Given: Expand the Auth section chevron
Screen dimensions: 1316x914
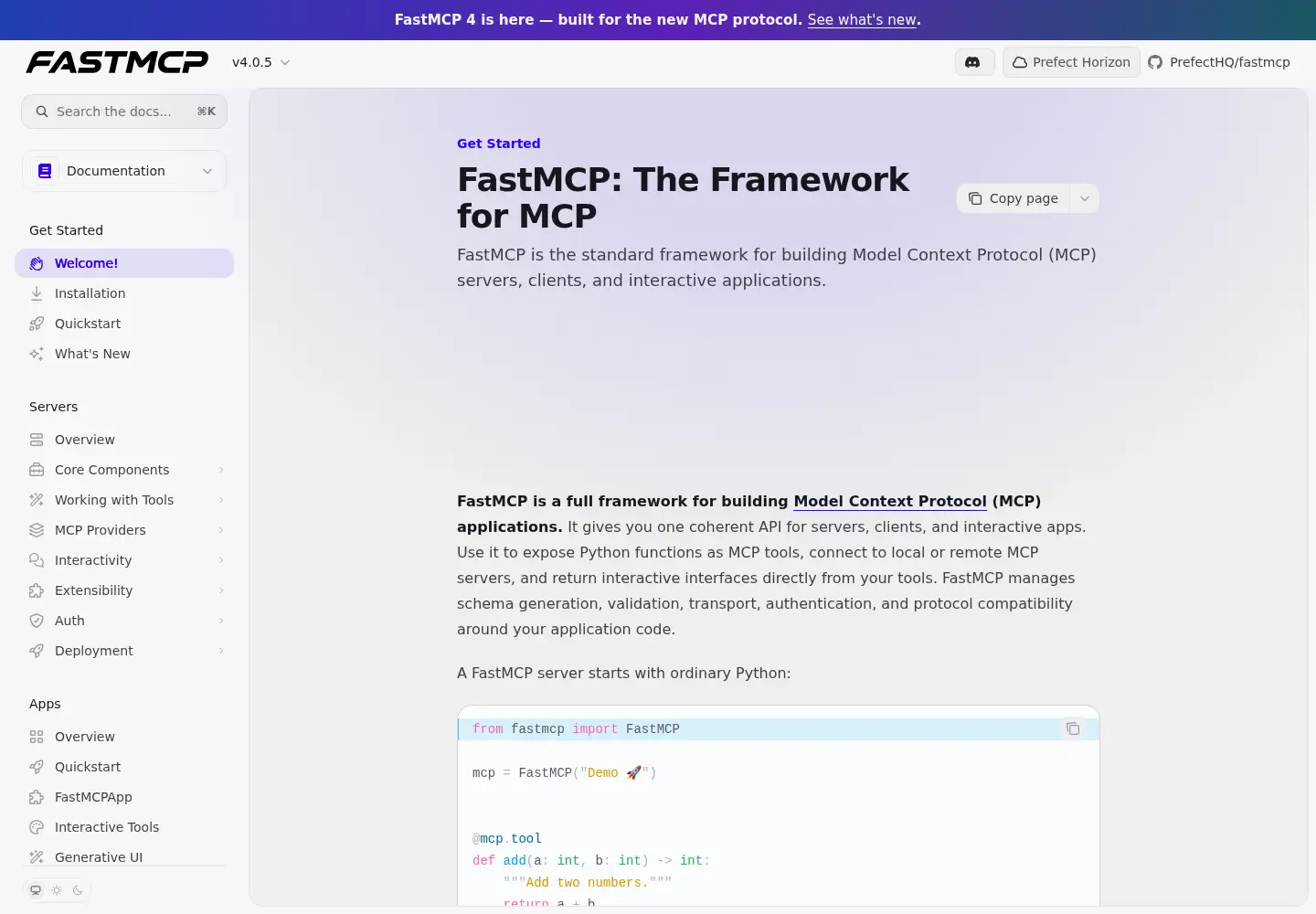Looking at the screenshot, I should pyautogui.click(x=221, y=621).
